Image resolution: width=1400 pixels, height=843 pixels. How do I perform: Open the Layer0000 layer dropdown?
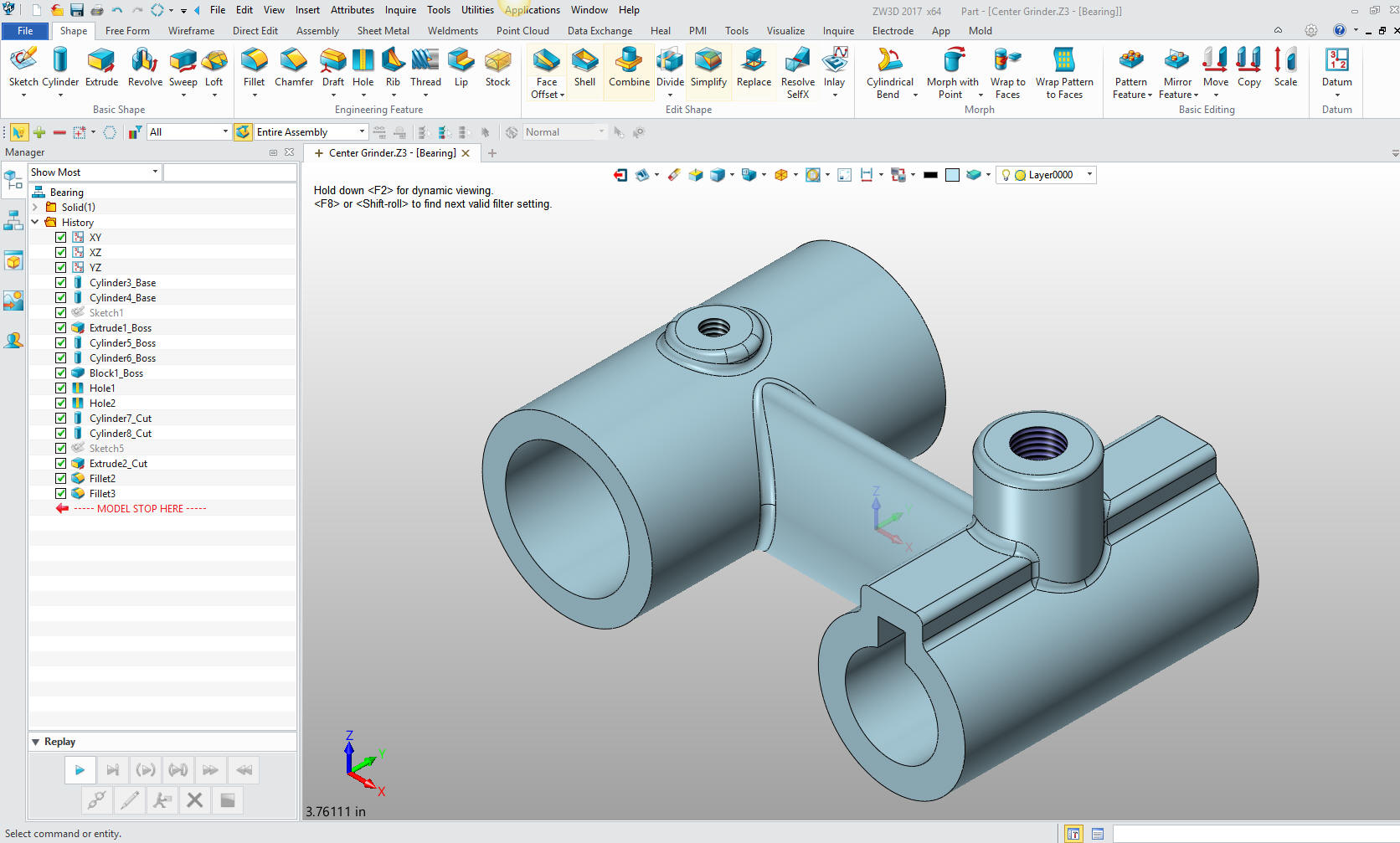(x=1046, y=175)
